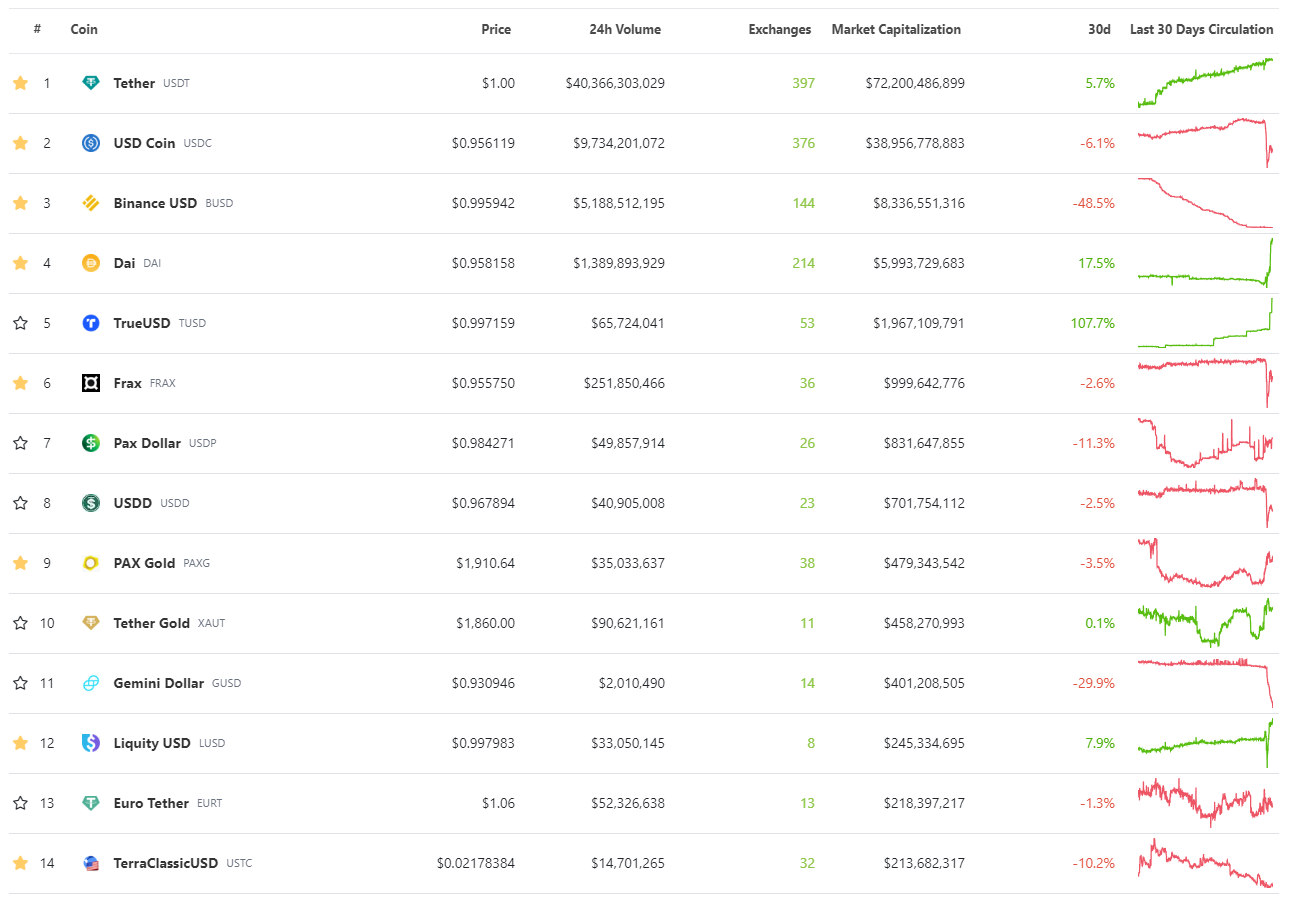Add TrueUSD to favorites with star
This screenshot has width=1290, height=897.
[20, 323]
